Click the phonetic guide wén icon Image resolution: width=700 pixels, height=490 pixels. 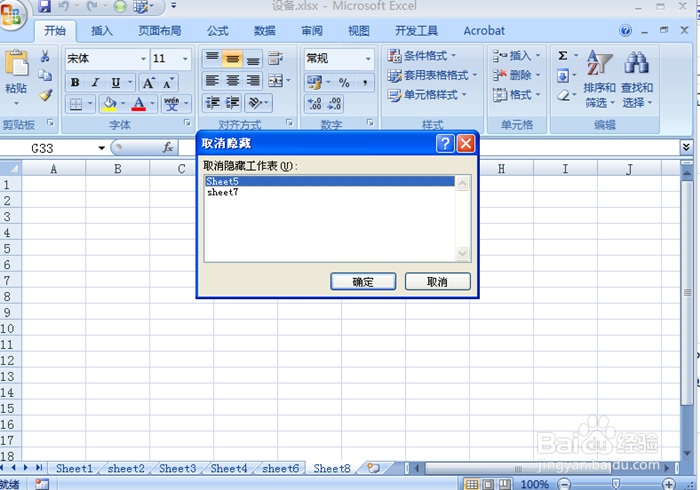171,104
